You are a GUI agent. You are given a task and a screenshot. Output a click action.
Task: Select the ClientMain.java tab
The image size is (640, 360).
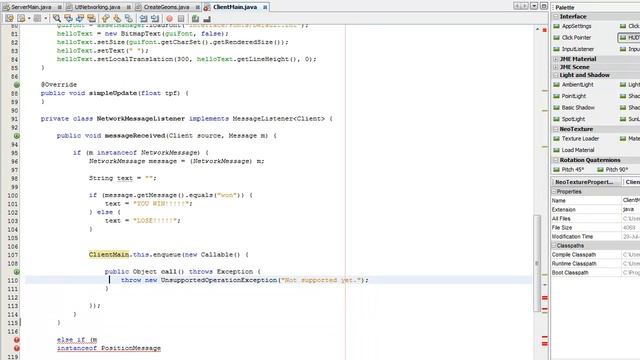coord(235,7)
